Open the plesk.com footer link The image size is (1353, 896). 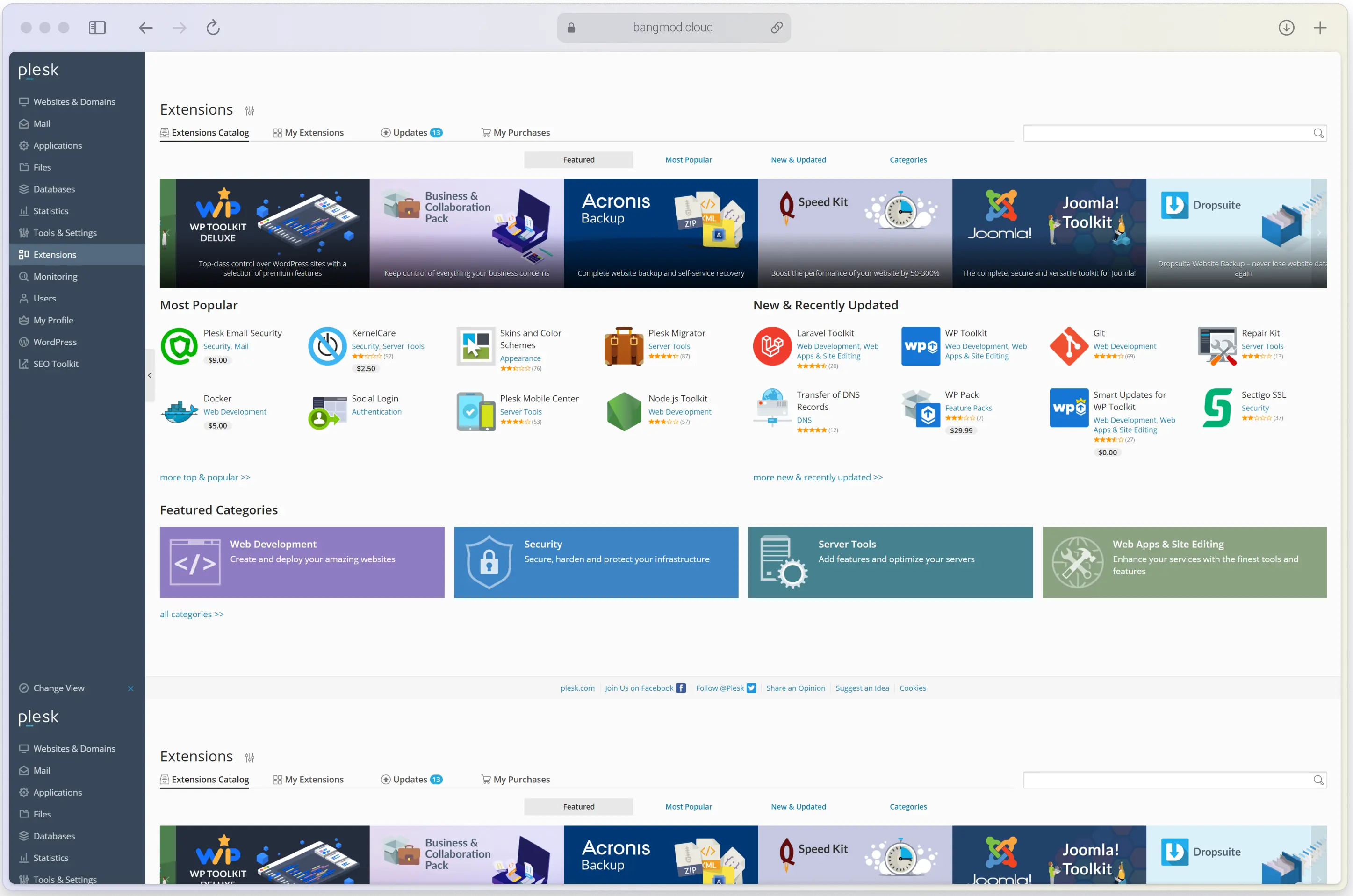[577, 688]
